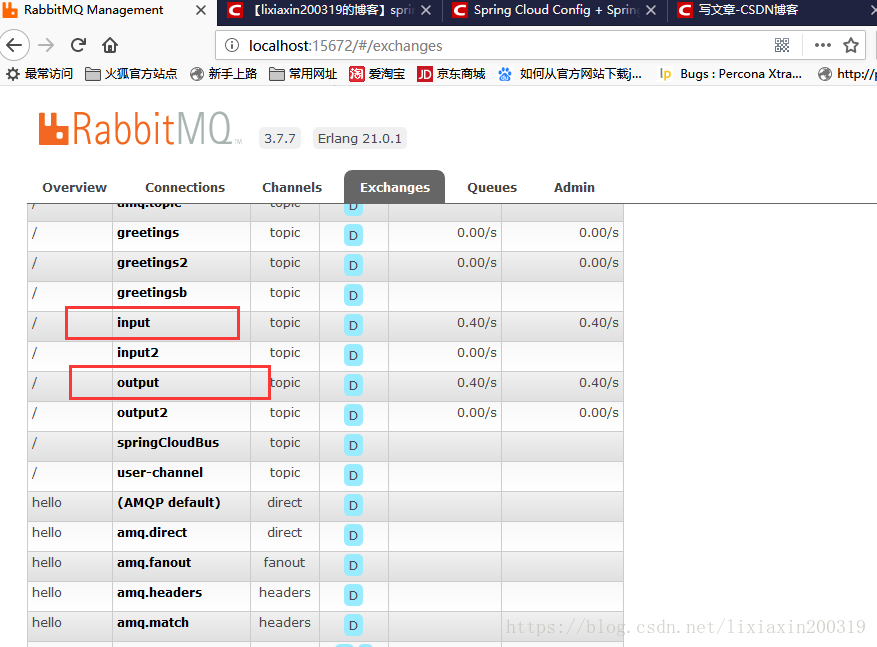
Task: Open the input exchange
Action: click(133, 323)
